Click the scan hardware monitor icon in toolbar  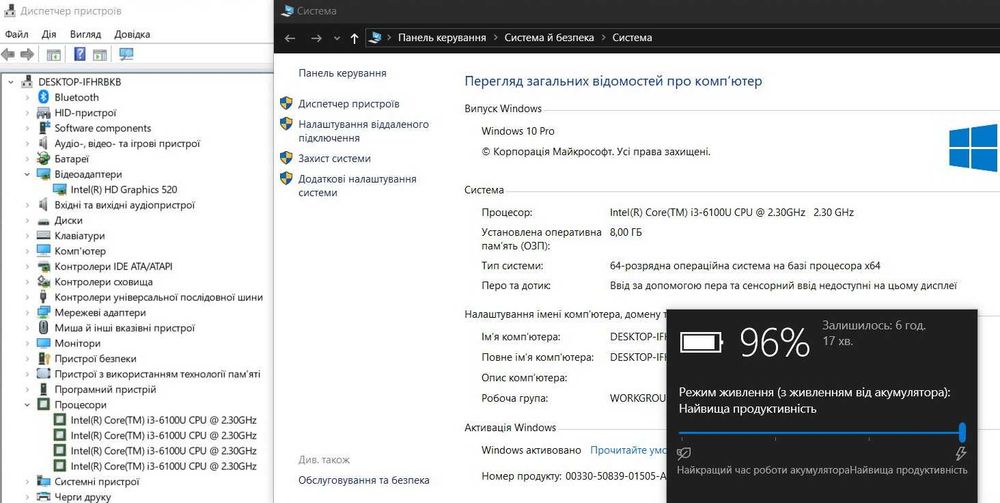[x=126, y=55]
